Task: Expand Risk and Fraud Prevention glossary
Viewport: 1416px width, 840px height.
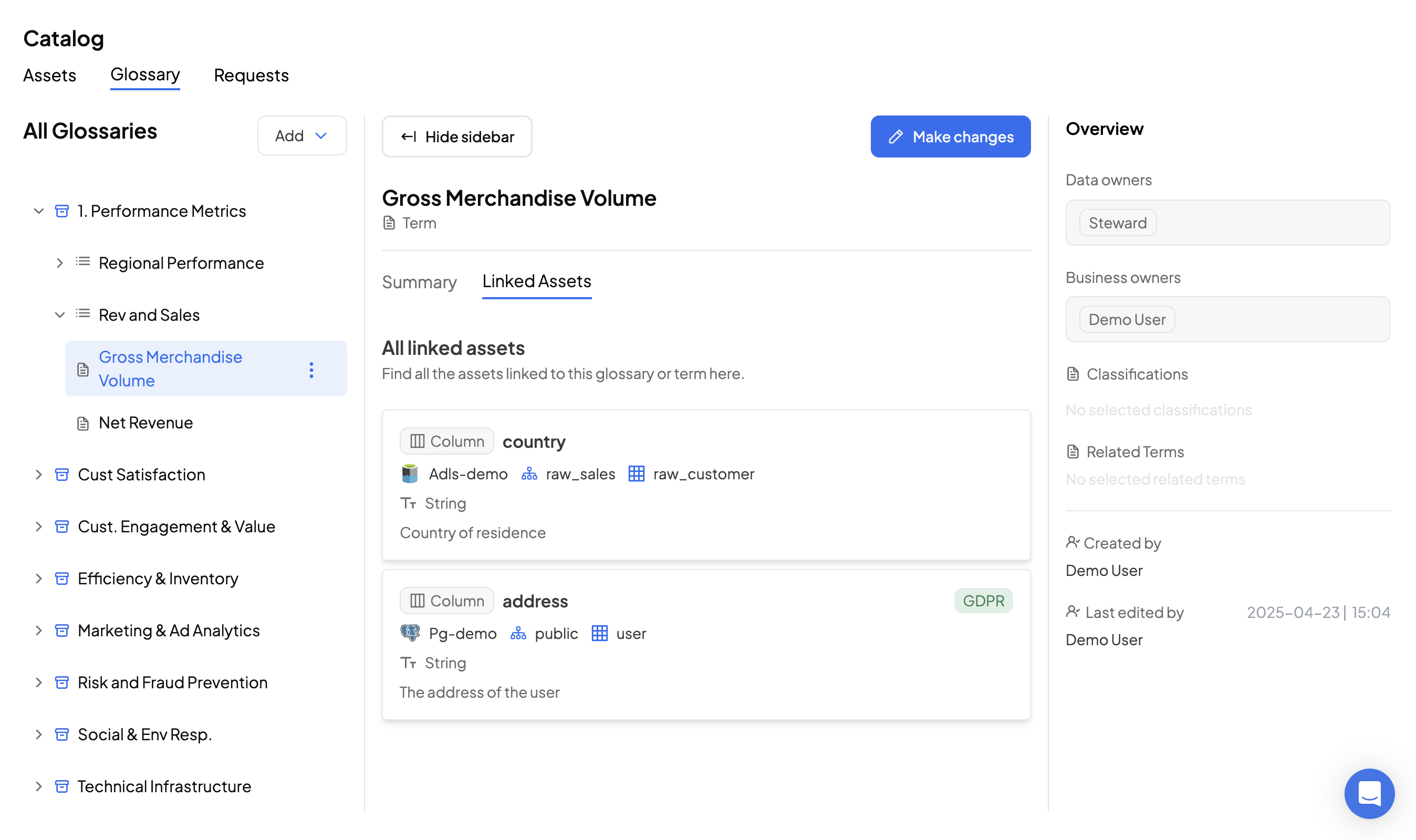Action: pos(38,682)
